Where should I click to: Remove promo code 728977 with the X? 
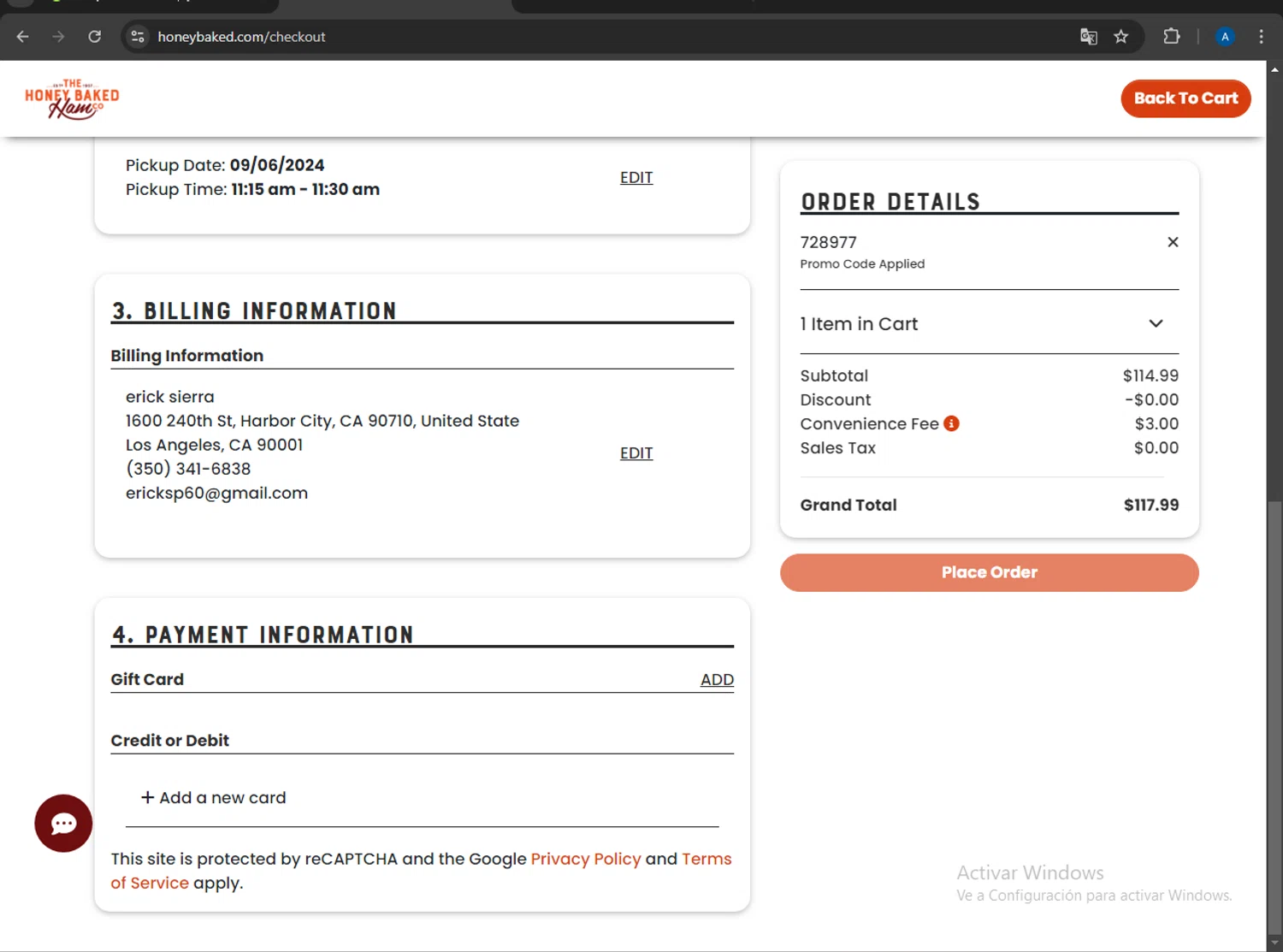(1173, 242)
